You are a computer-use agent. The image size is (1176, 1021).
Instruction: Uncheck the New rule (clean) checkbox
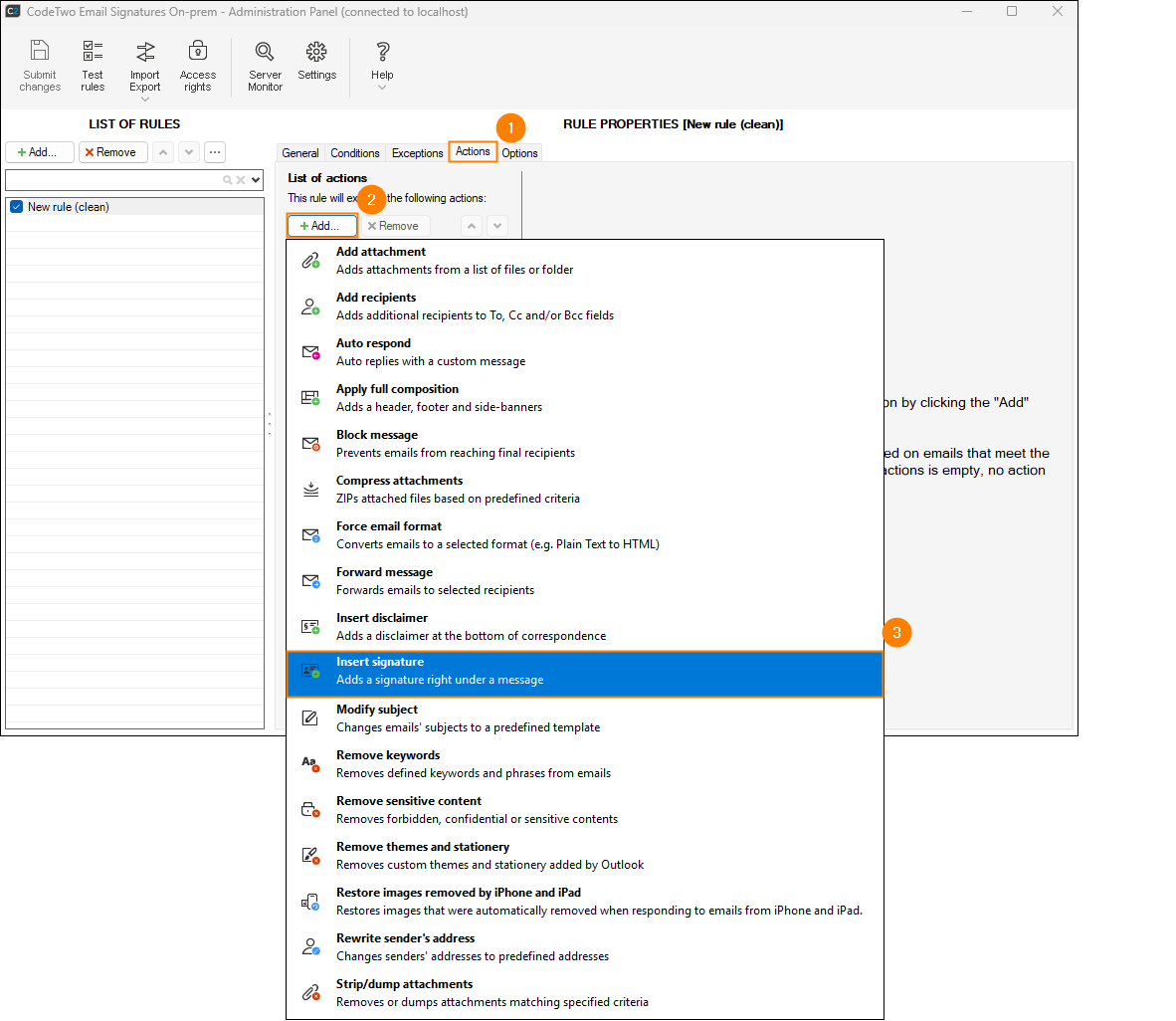[15, 206]
